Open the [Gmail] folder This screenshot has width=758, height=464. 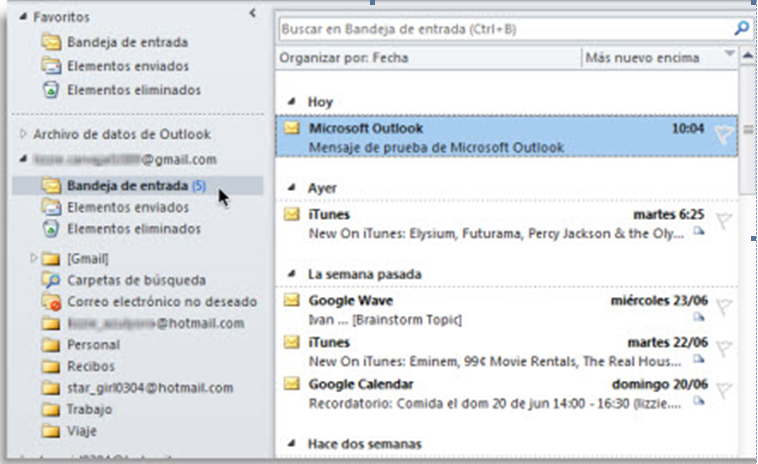(87, 259)
